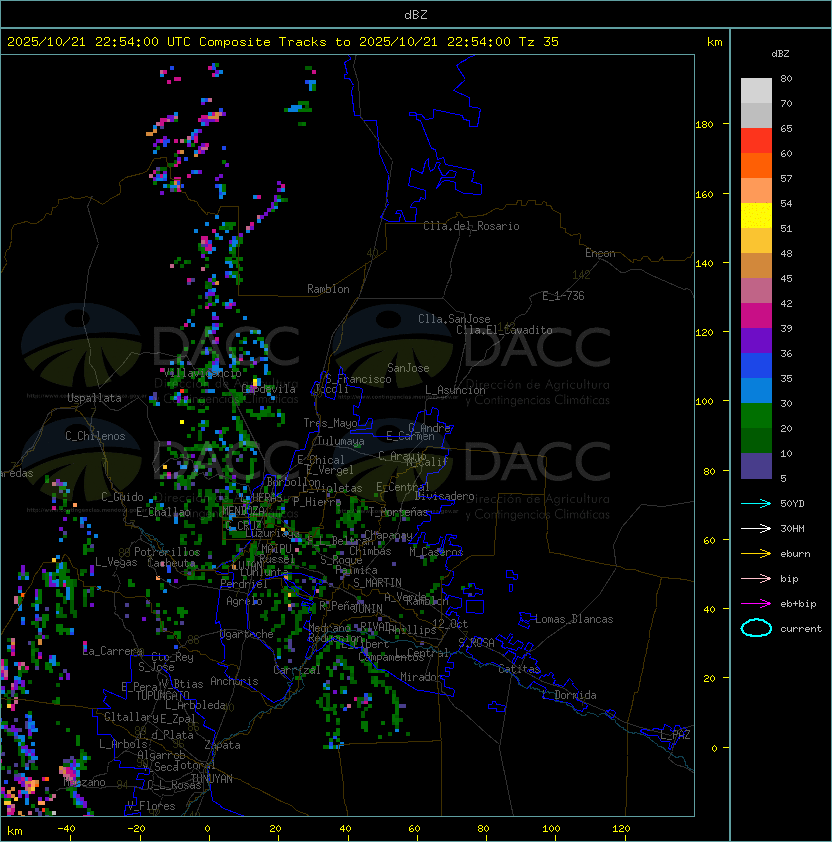Click the cyan 50YD track arrow in legend
Viewport: 832px width, 842px height.
[x=756, y=503]
